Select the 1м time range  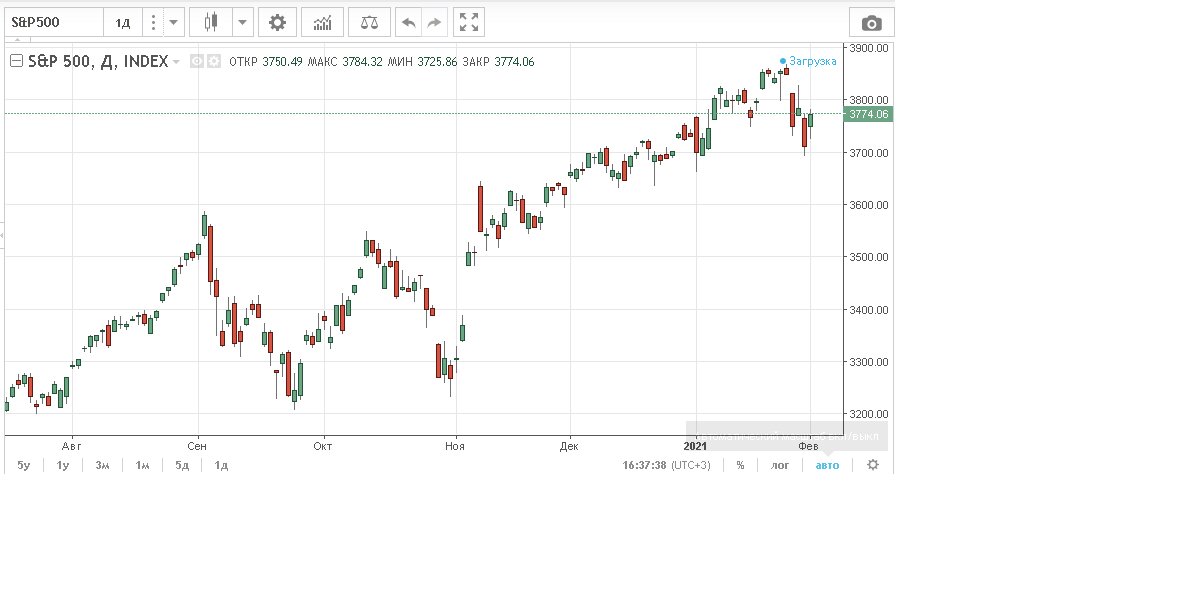point(143,465)
